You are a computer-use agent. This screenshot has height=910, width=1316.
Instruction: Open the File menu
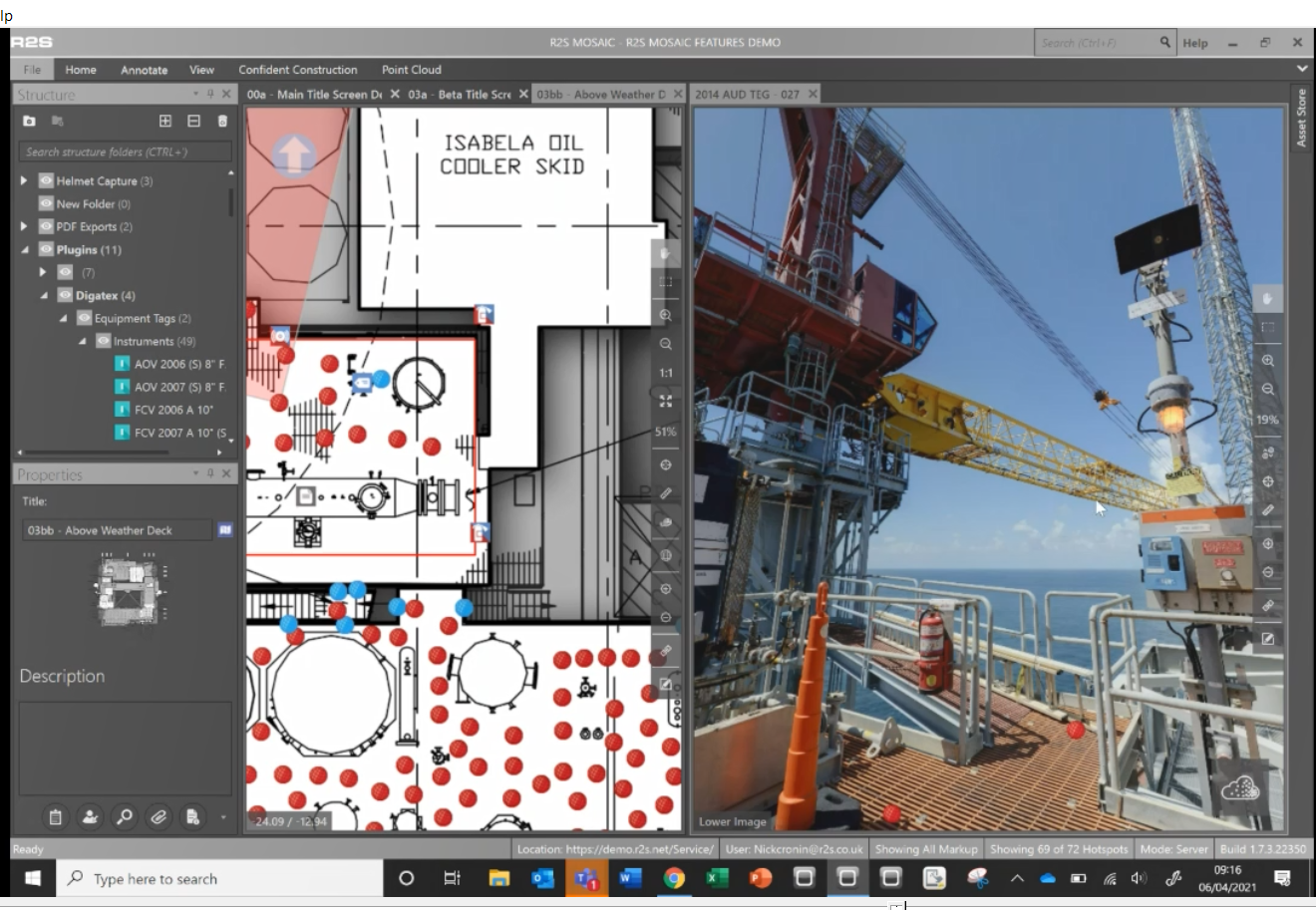click(32, 70)
